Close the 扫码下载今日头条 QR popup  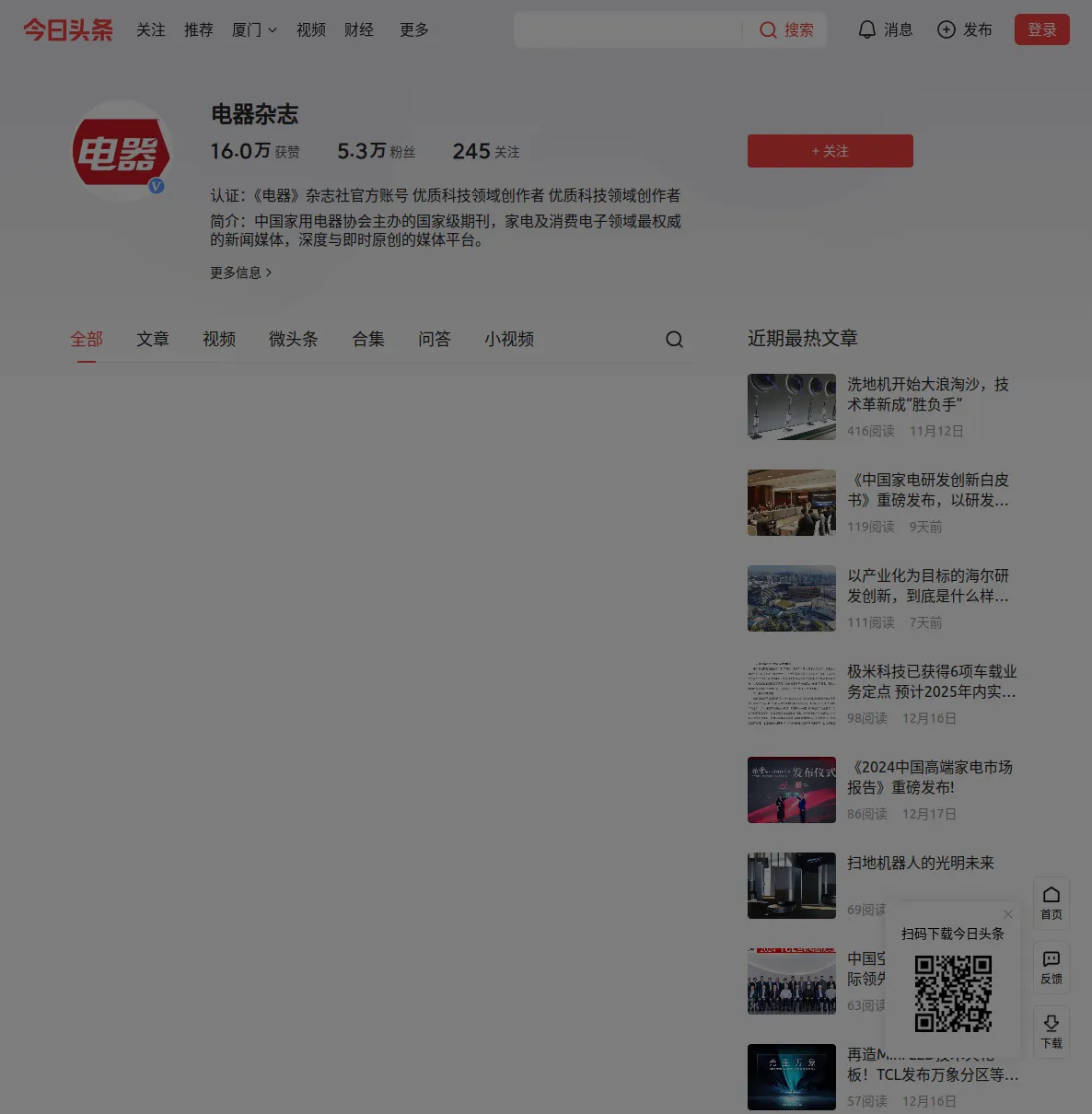click(1008, 914)
